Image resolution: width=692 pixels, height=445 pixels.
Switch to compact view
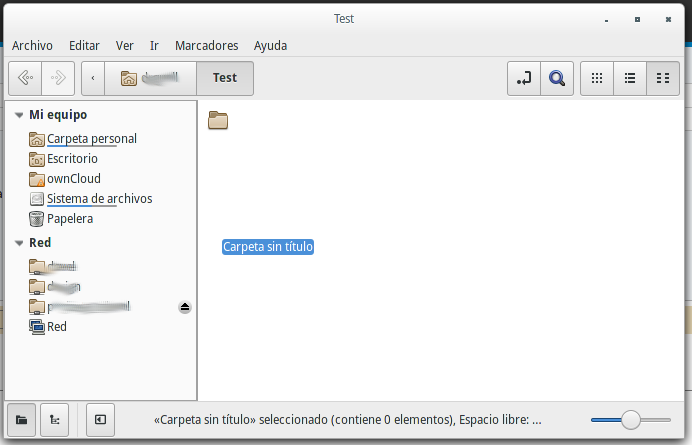coord(662,78)
